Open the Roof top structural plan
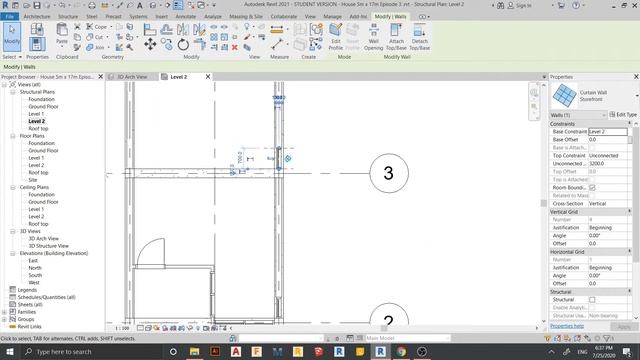The height and width of the screenshot is (360, 640). 38,129
